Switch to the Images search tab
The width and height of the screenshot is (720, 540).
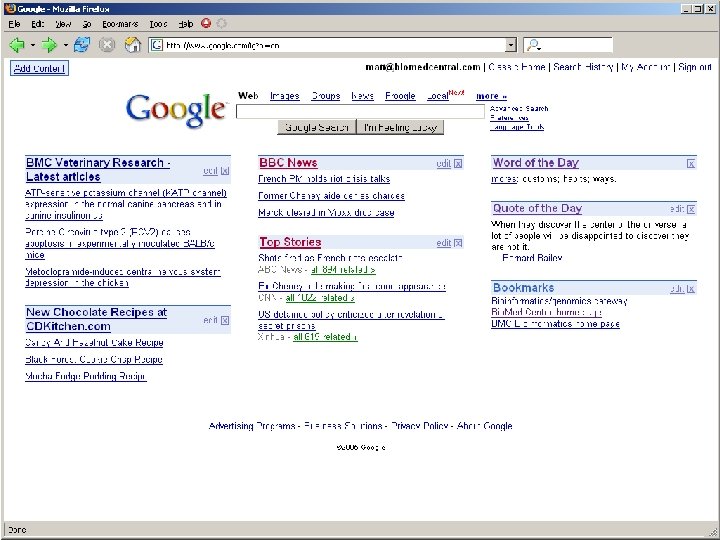285,96
